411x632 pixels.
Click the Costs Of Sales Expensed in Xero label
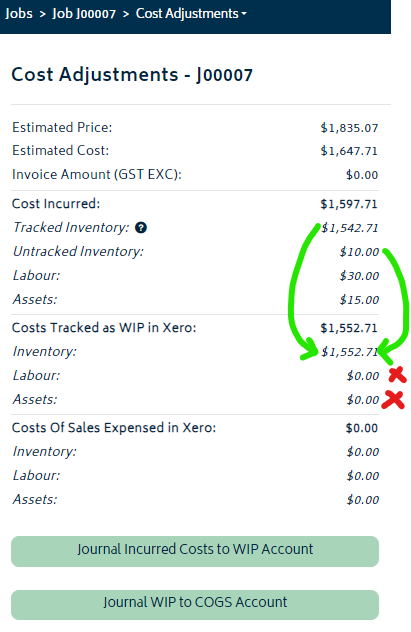point(114,428)
